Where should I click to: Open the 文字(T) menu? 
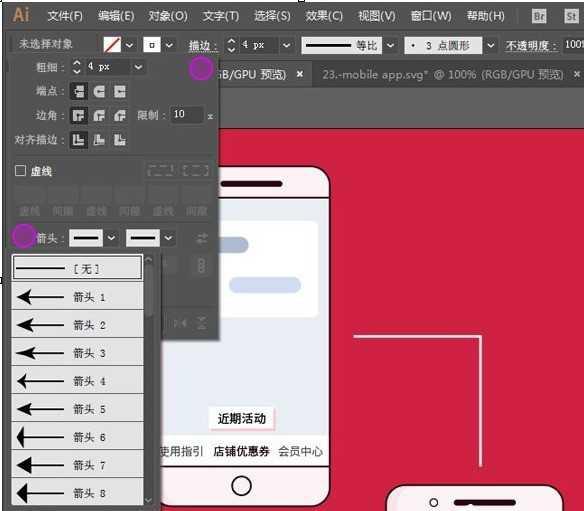(220, 16)
